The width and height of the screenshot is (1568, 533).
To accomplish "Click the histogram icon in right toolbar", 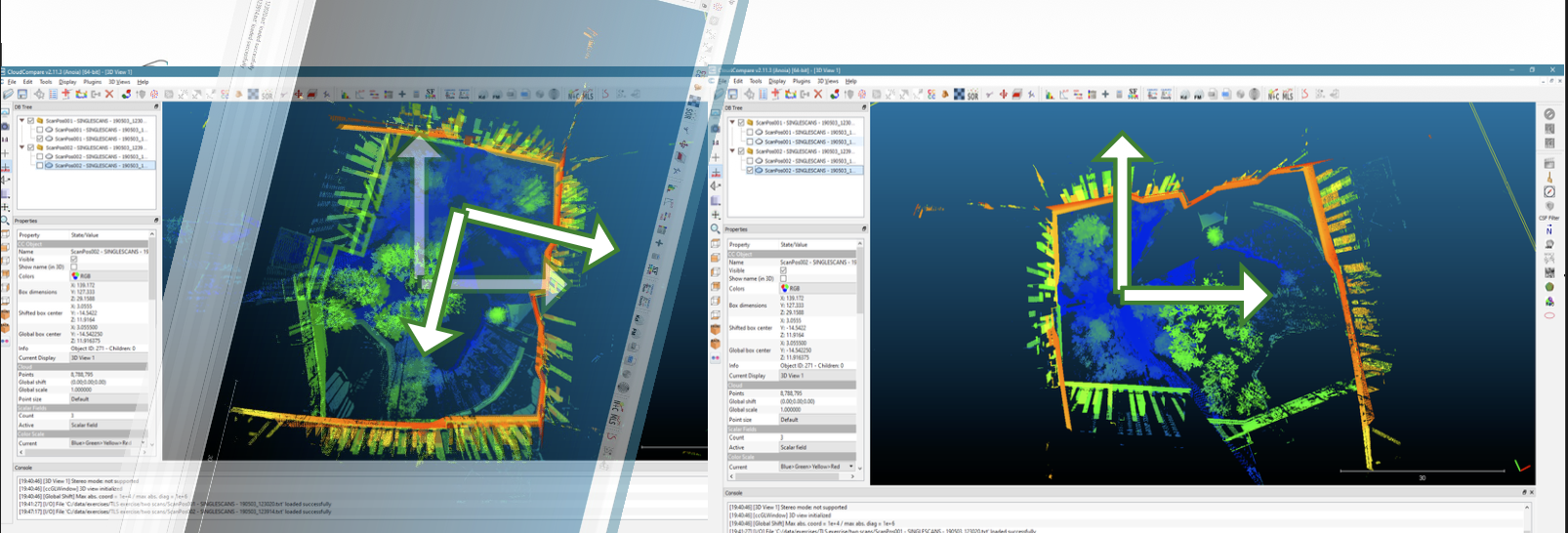I will click(1050, 95).
